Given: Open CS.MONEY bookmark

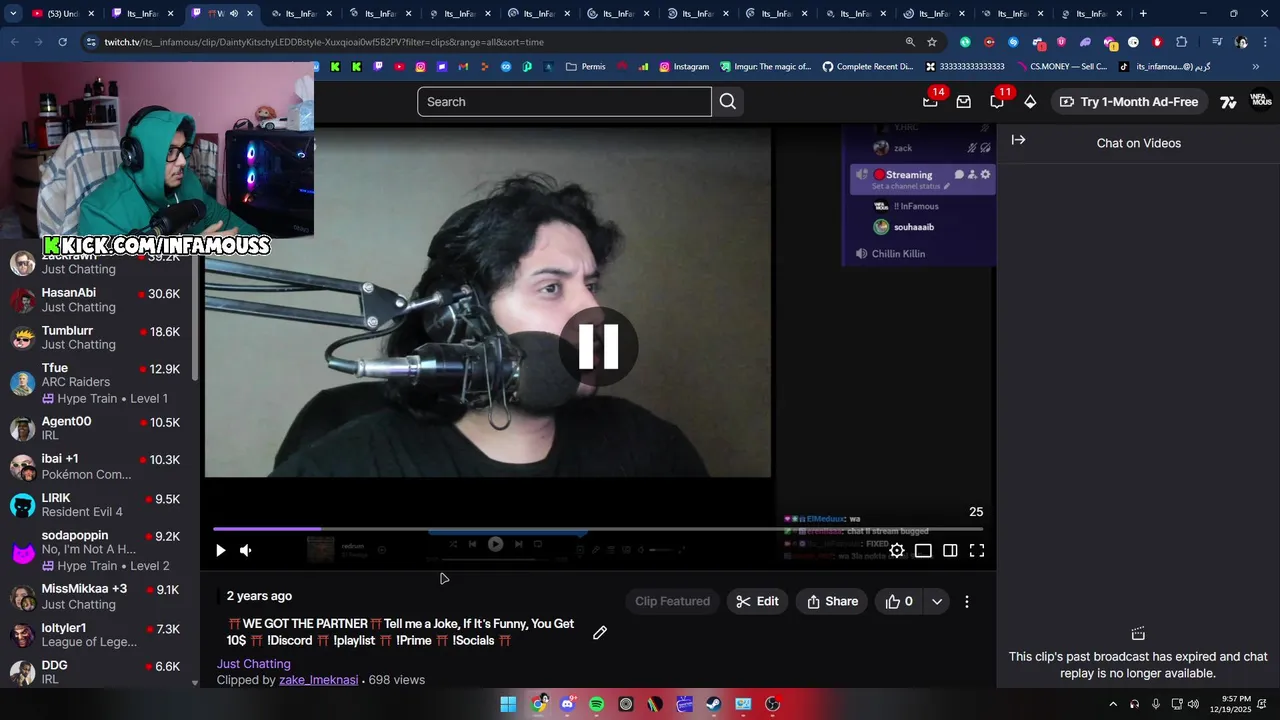Looking at the screenshot, I should click(1060, 67).
